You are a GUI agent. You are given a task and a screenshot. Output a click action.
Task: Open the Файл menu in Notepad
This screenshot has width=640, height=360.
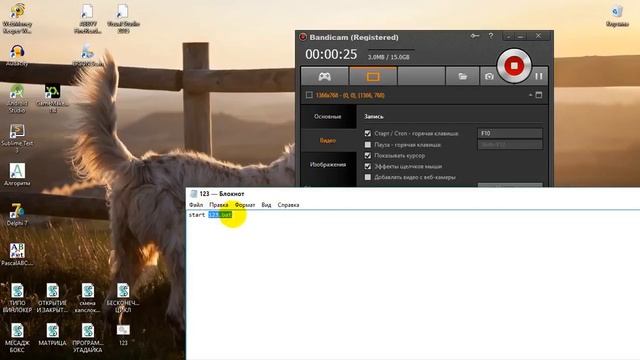coord(196,205)
